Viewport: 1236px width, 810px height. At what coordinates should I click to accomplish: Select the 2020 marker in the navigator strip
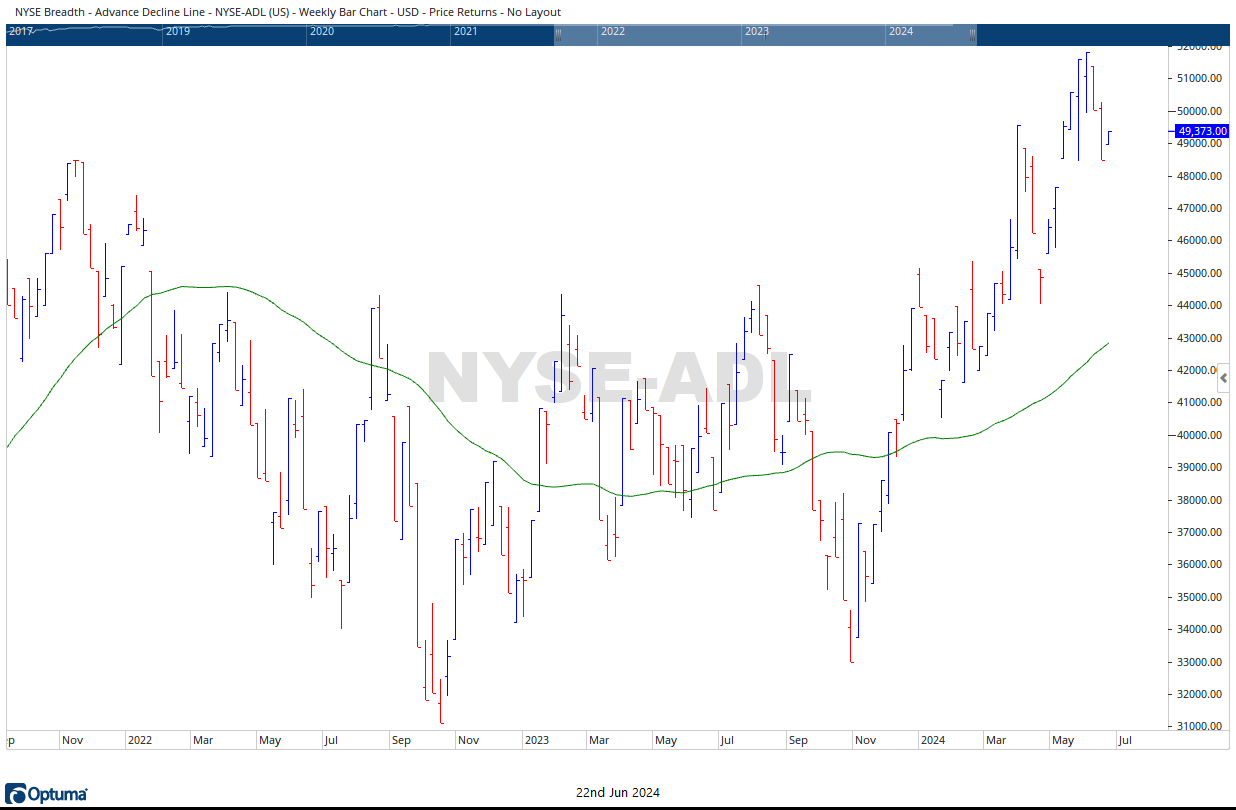click(x=321, y=31)
